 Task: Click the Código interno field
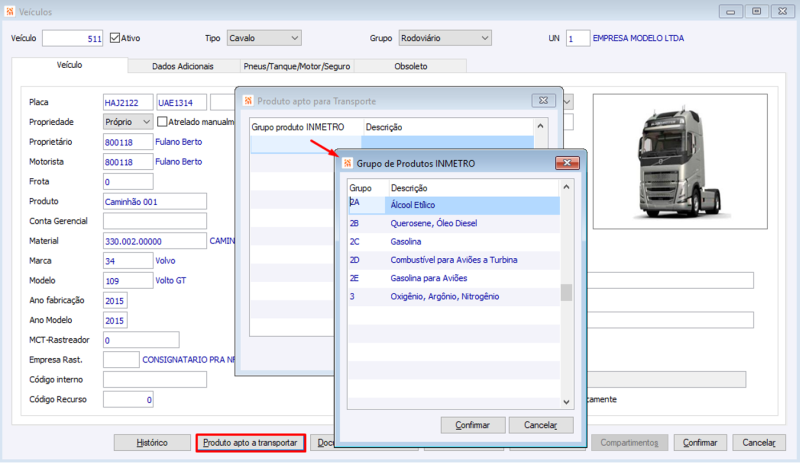point(155,379)
